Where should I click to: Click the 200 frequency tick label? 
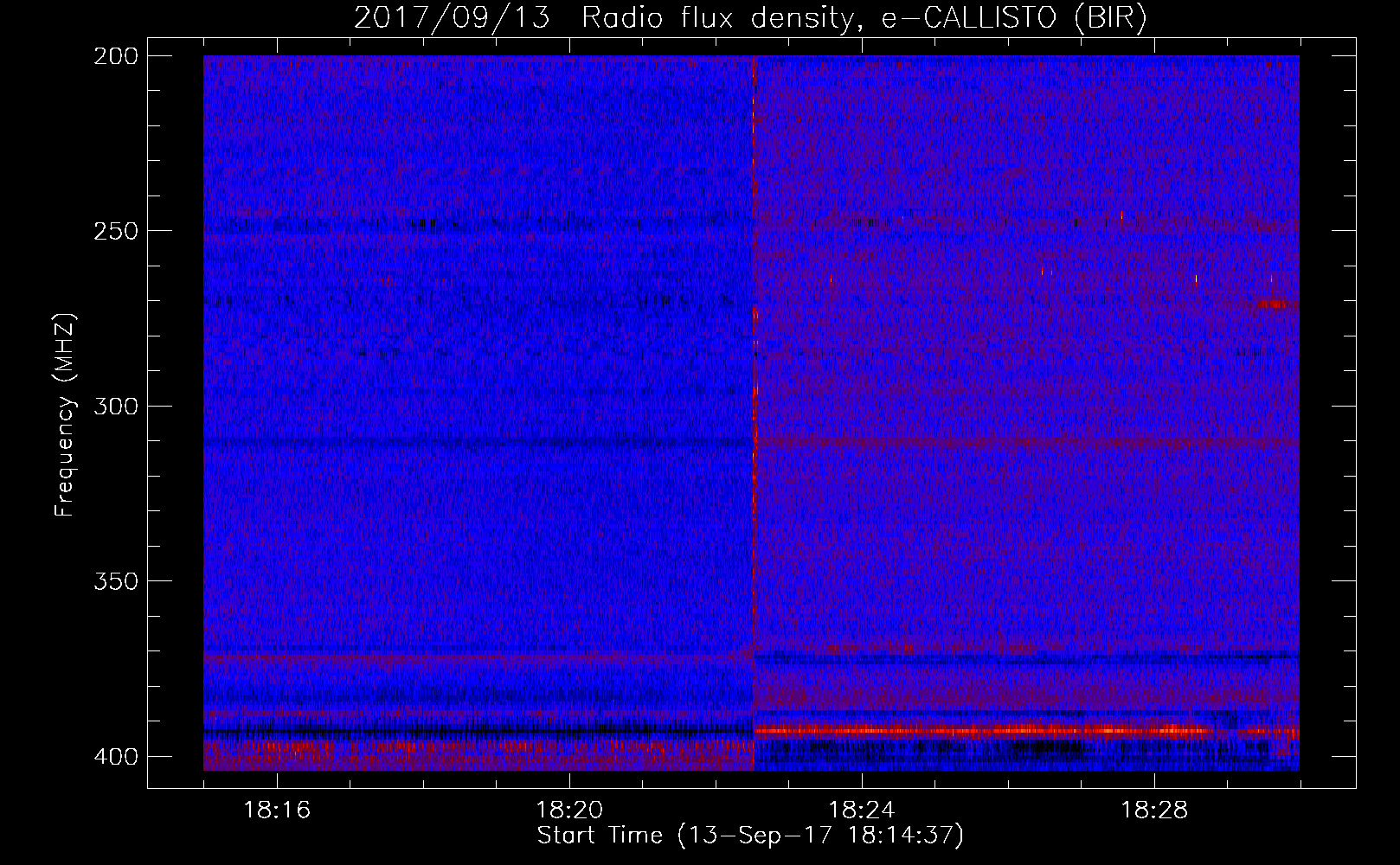pyautogui.click(x=115, y=56)
